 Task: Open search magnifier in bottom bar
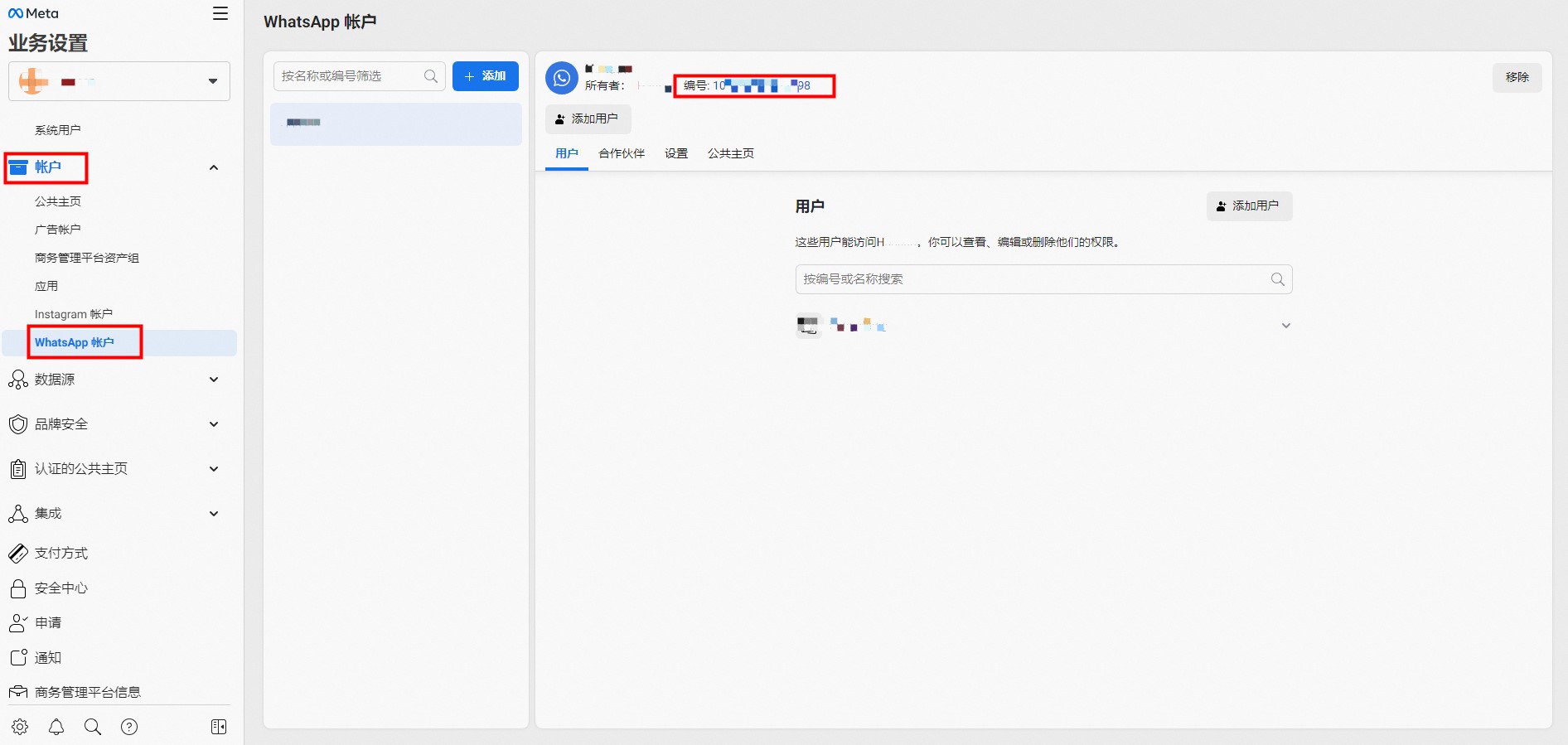(93, 727)
